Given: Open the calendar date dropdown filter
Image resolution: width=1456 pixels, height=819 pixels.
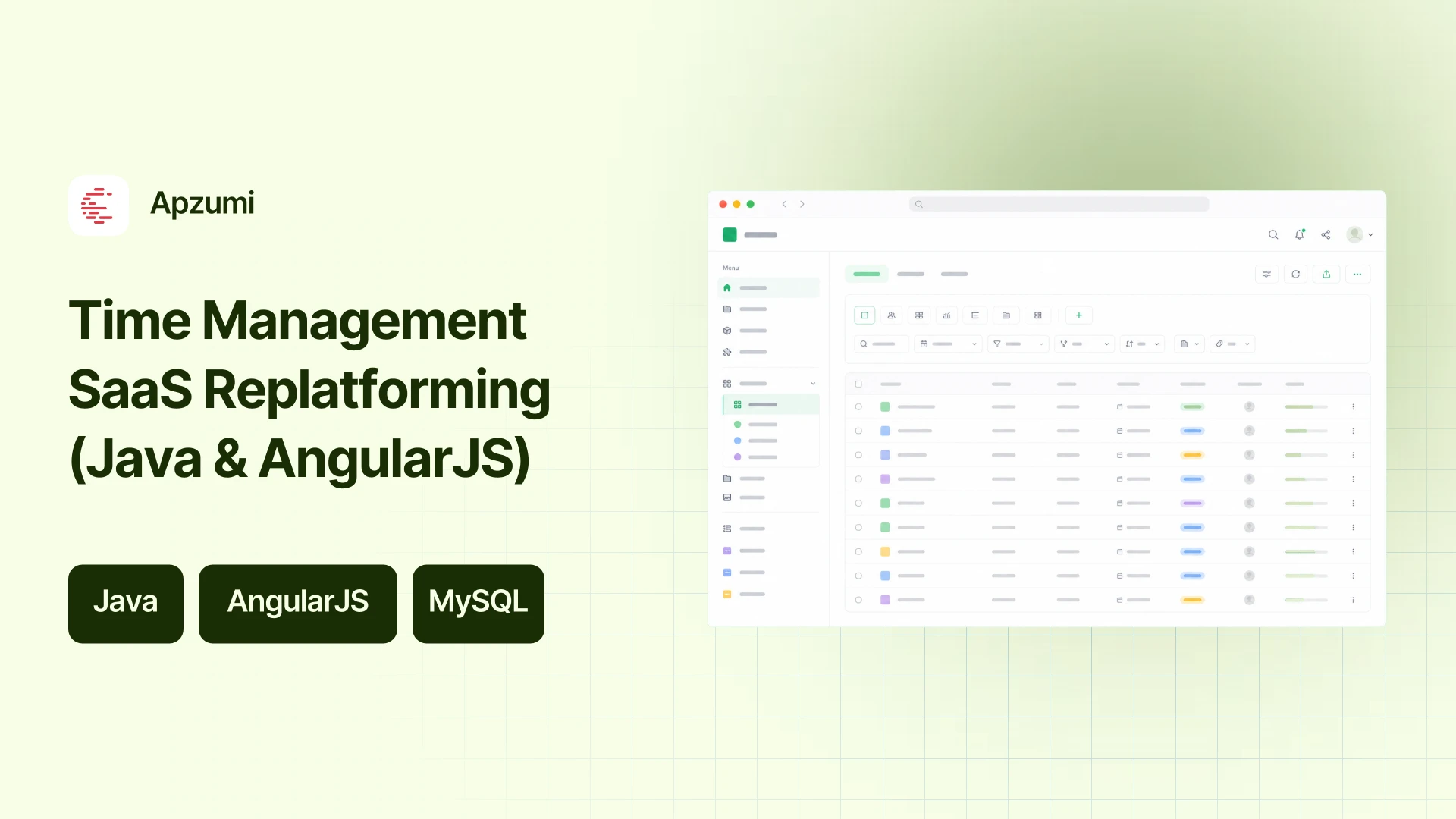Looking at the screenshot, I should pyautogui.click(x=948, y=344).
